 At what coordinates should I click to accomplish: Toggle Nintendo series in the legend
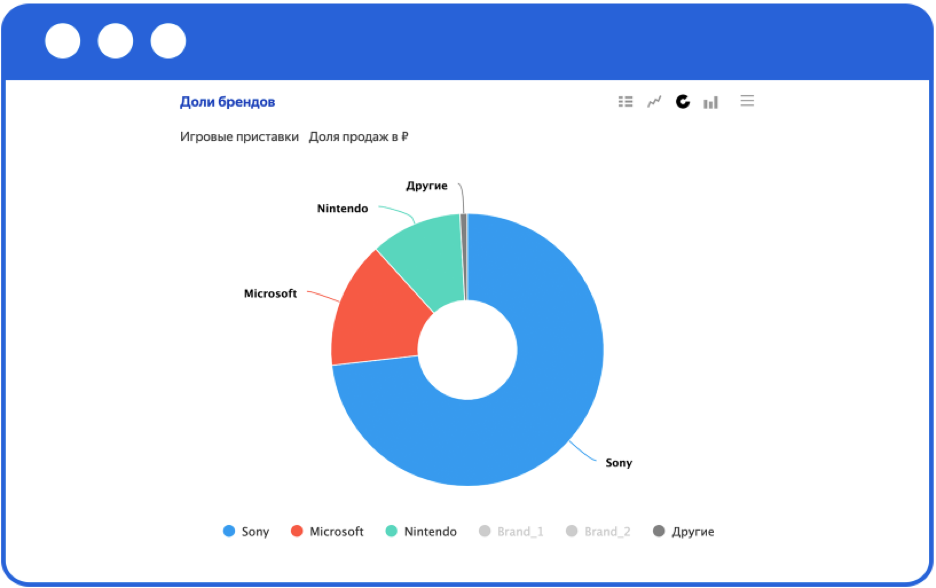(421, 531)
